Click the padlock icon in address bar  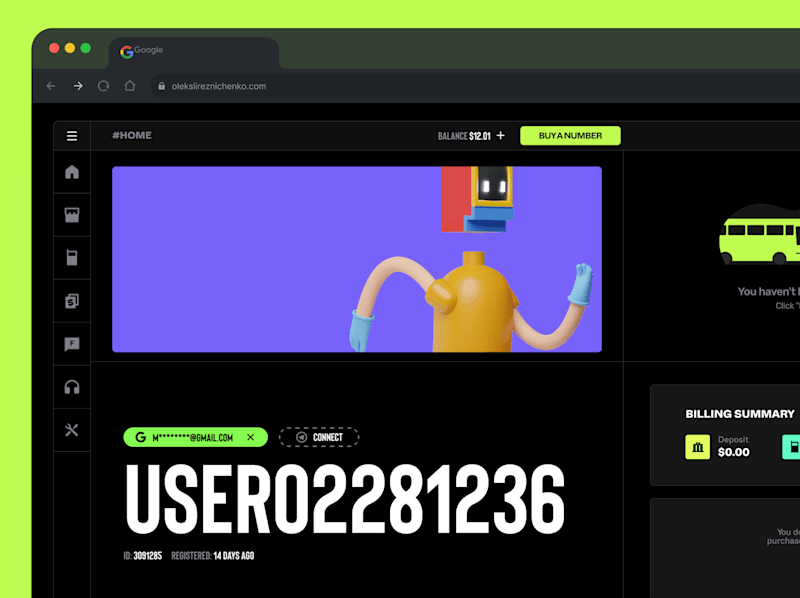click(162, 86)
